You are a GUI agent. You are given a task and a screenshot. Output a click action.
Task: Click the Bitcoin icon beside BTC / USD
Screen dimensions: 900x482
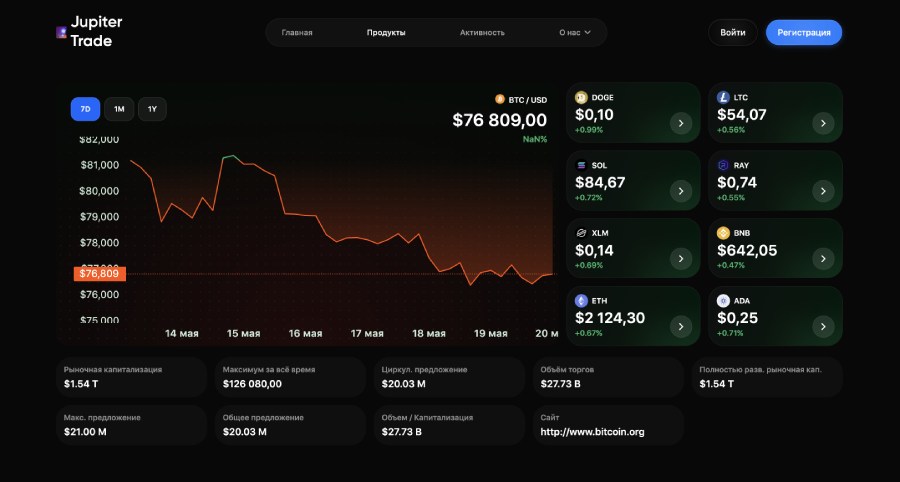click(499, 99)
